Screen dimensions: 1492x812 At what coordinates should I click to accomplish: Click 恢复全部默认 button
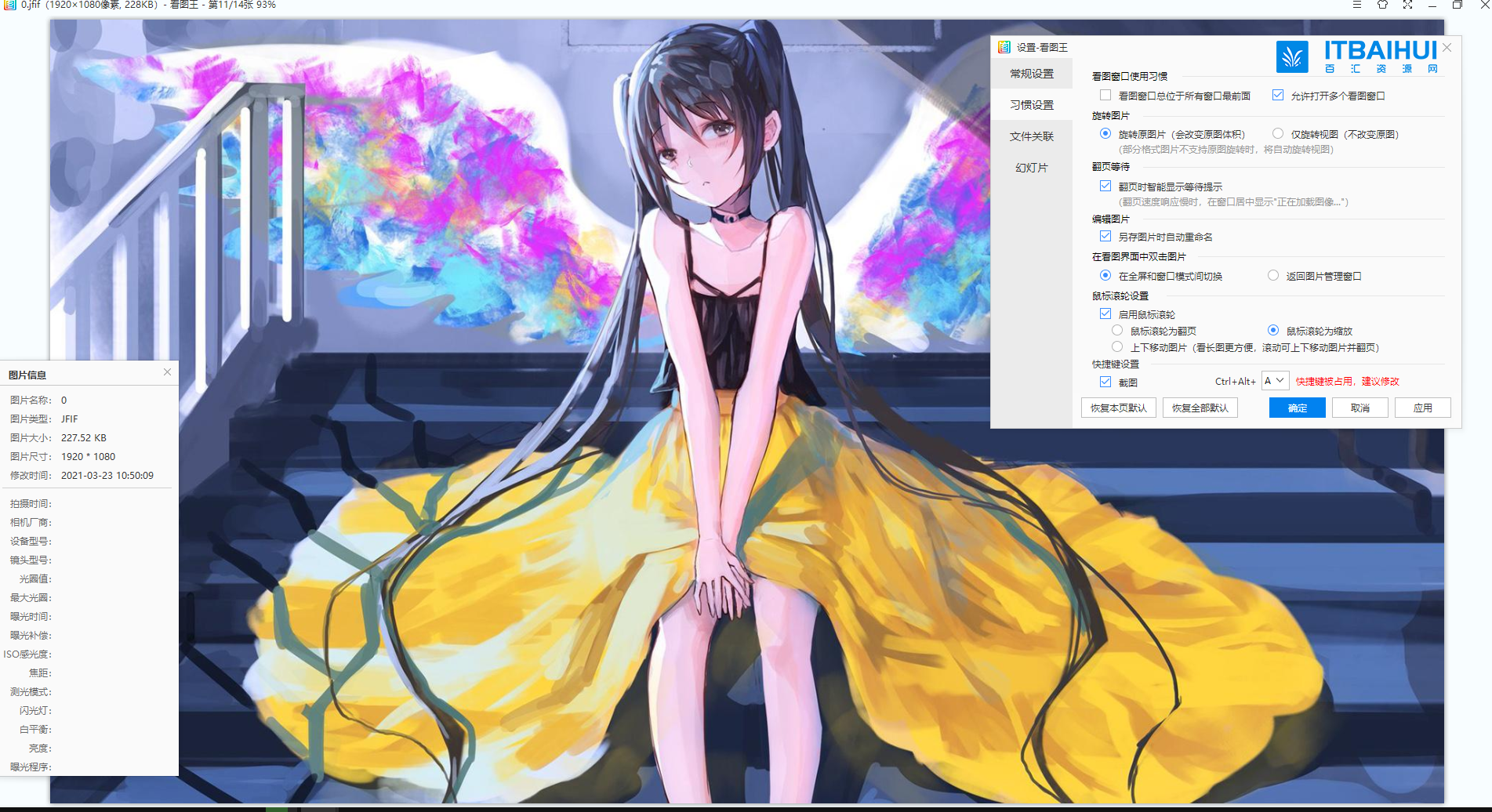(x=1200, y=408)
